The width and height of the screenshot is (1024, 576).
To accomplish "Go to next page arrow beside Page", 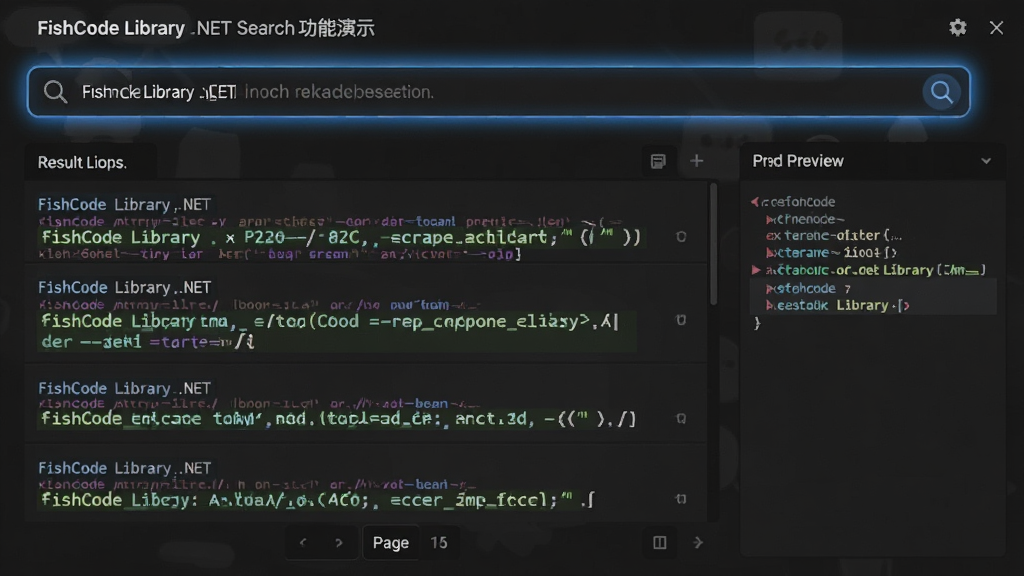I will tap(338, 543).
